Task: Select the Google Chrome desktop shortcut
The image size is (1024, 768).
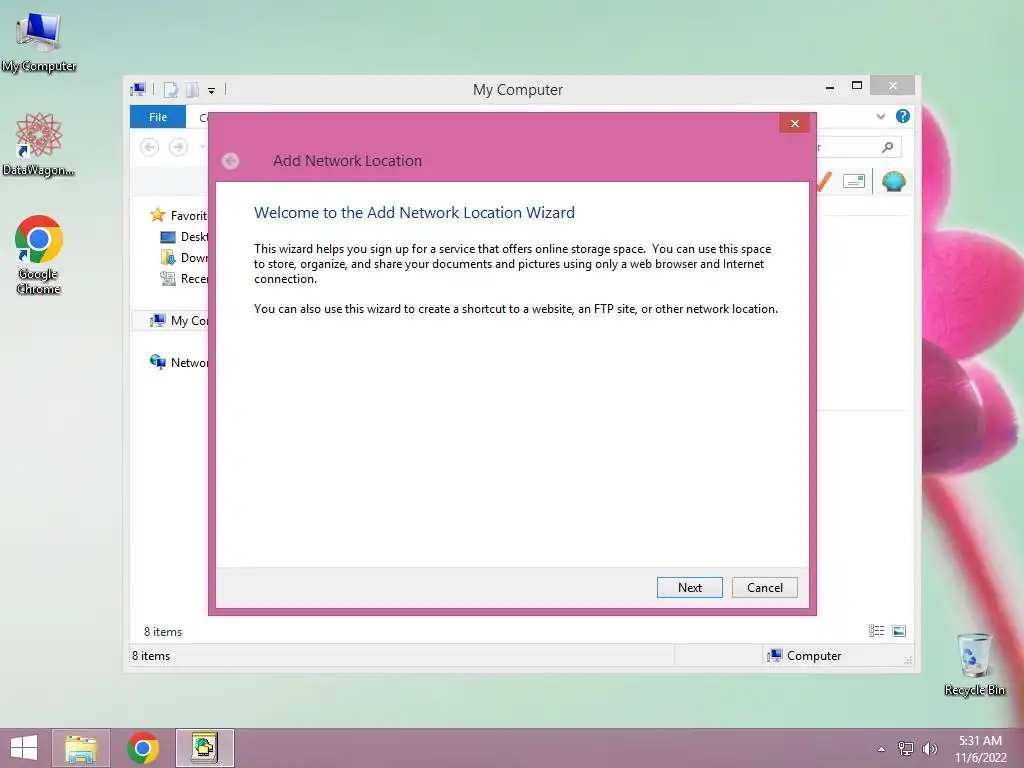Action: [x=39, y=255]
